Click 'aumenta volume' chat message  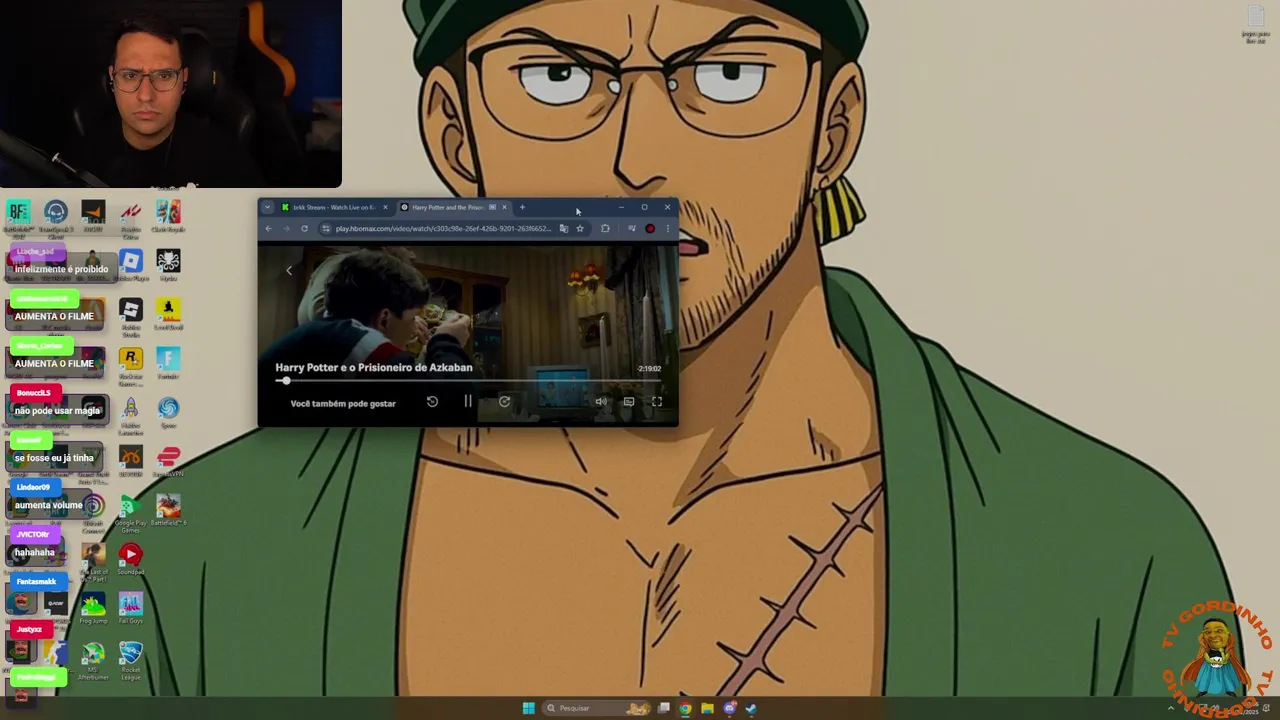[49, 506]
